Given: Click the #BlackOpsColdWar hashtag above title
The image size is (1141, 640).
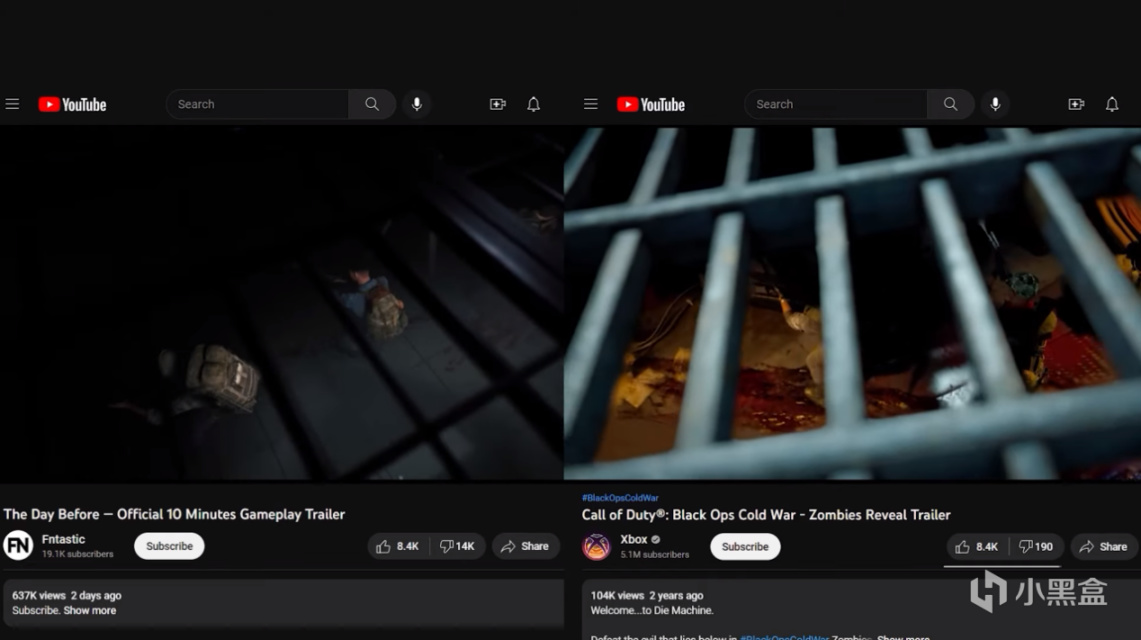Looking at the screenshot, I should click(x=620, y=497).
